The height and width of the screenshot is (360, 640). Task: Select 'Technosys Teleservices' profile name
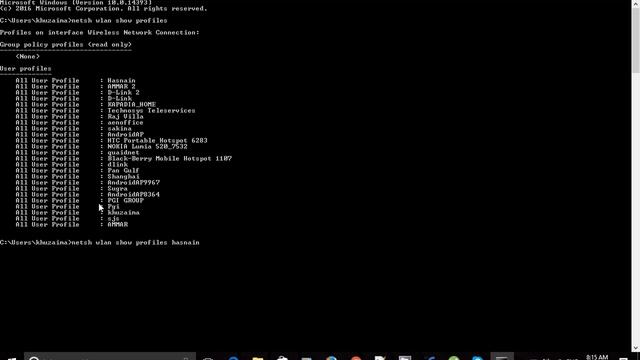[151, 111]
